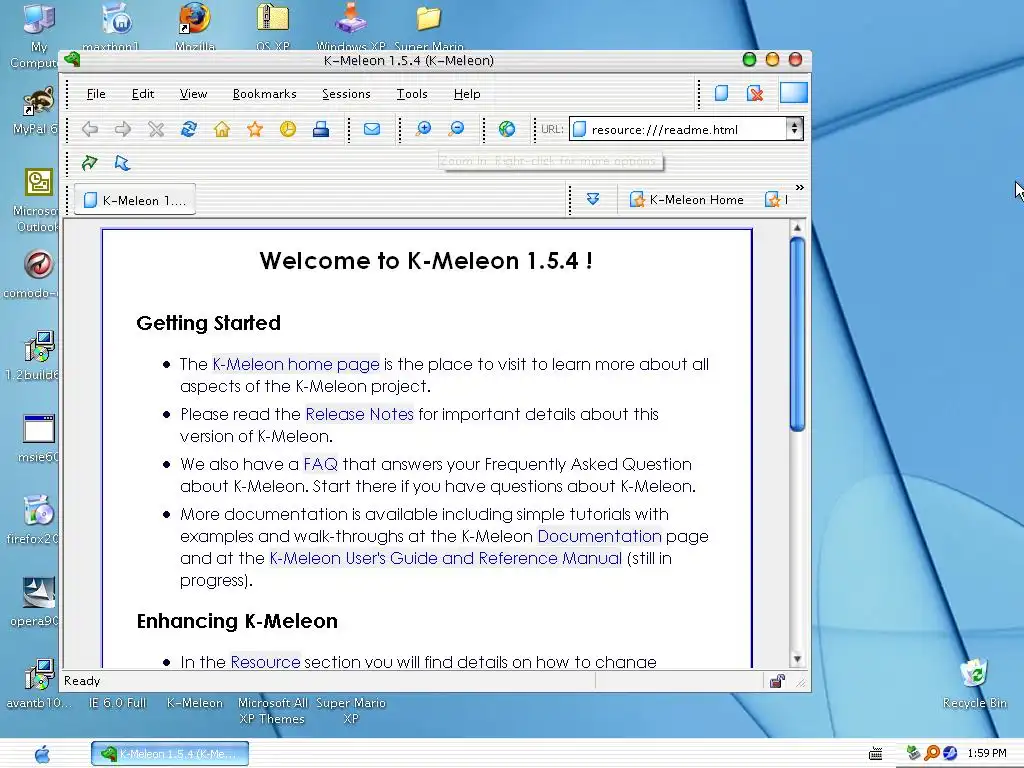Open the User's Guide and Reference Manual link
This screenshot has height=768, width=1024.
(445, 558)
